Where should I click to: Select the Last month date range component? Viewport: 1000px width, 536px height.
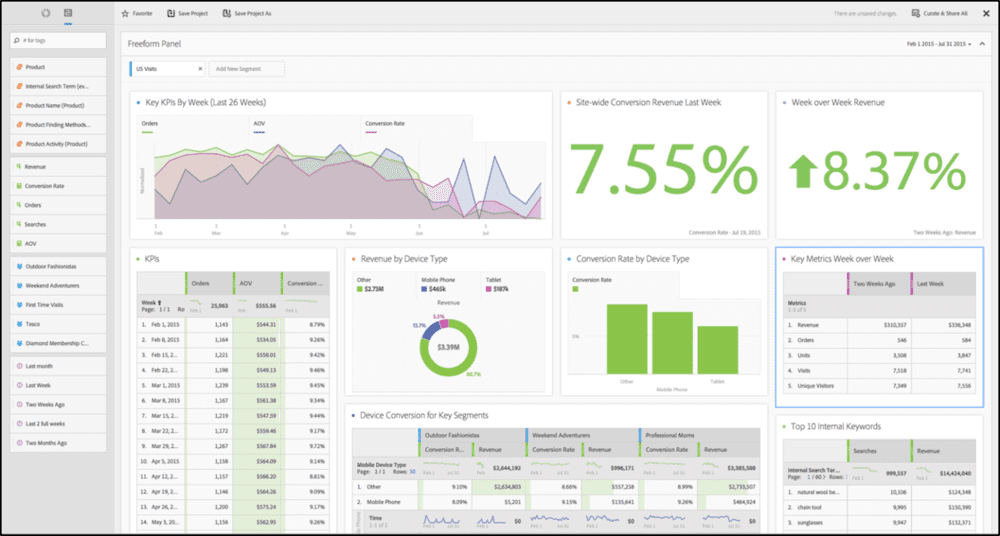tap(58, 366)
